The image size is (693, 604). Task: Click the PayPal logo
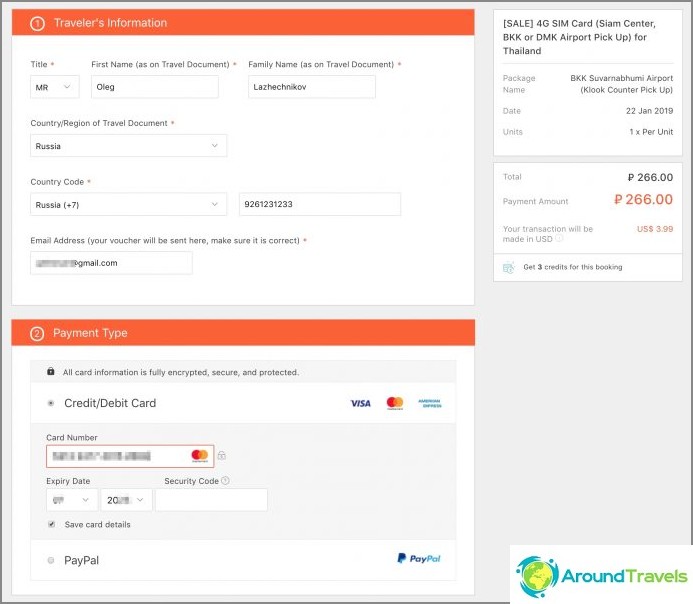click(x=419, y=558)
